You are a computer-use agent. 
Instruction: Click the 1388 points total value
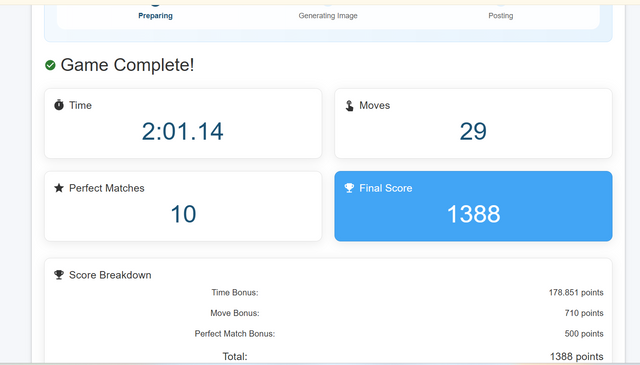click(577, 356)
